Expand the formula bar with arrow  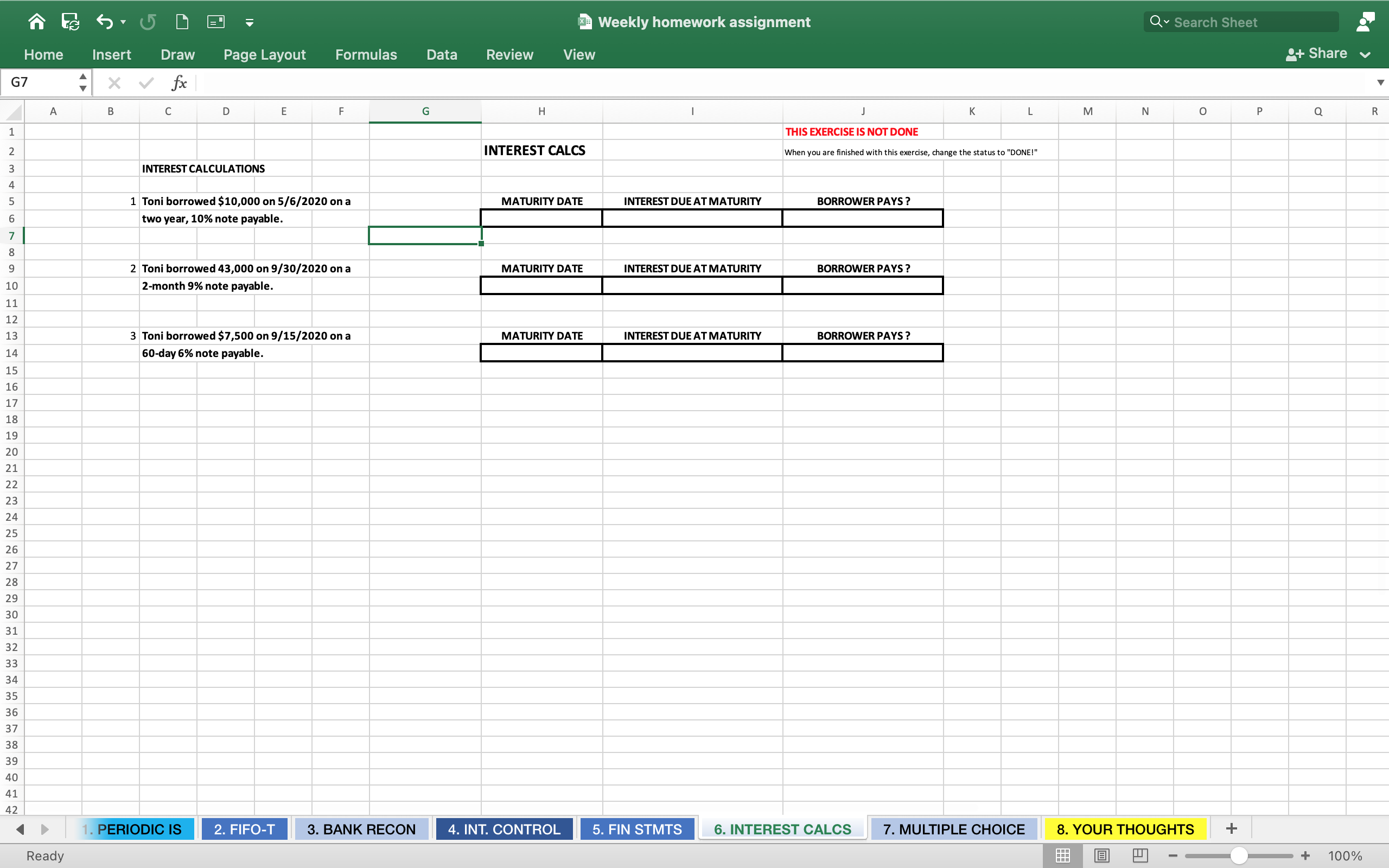click(x=1380, y=82)
